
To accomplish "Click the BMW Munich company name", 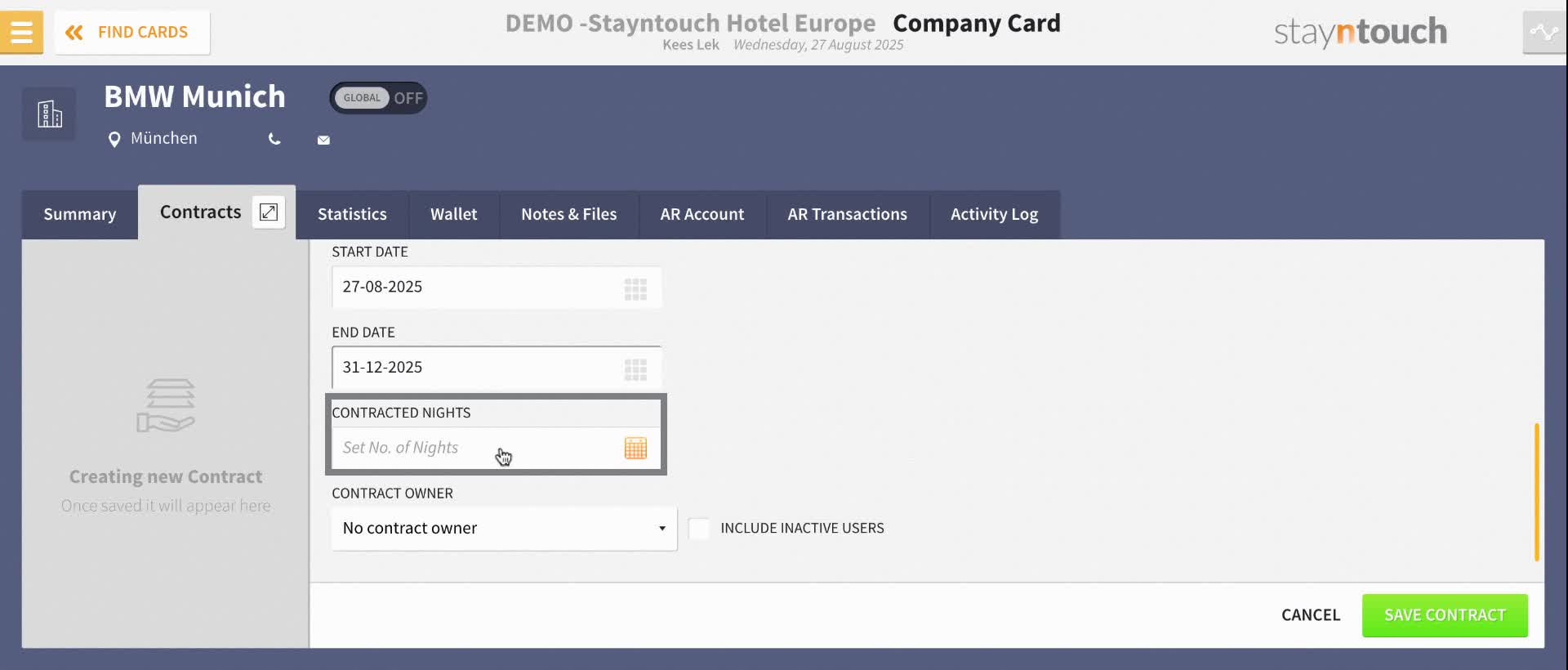I will click(194, 96).
